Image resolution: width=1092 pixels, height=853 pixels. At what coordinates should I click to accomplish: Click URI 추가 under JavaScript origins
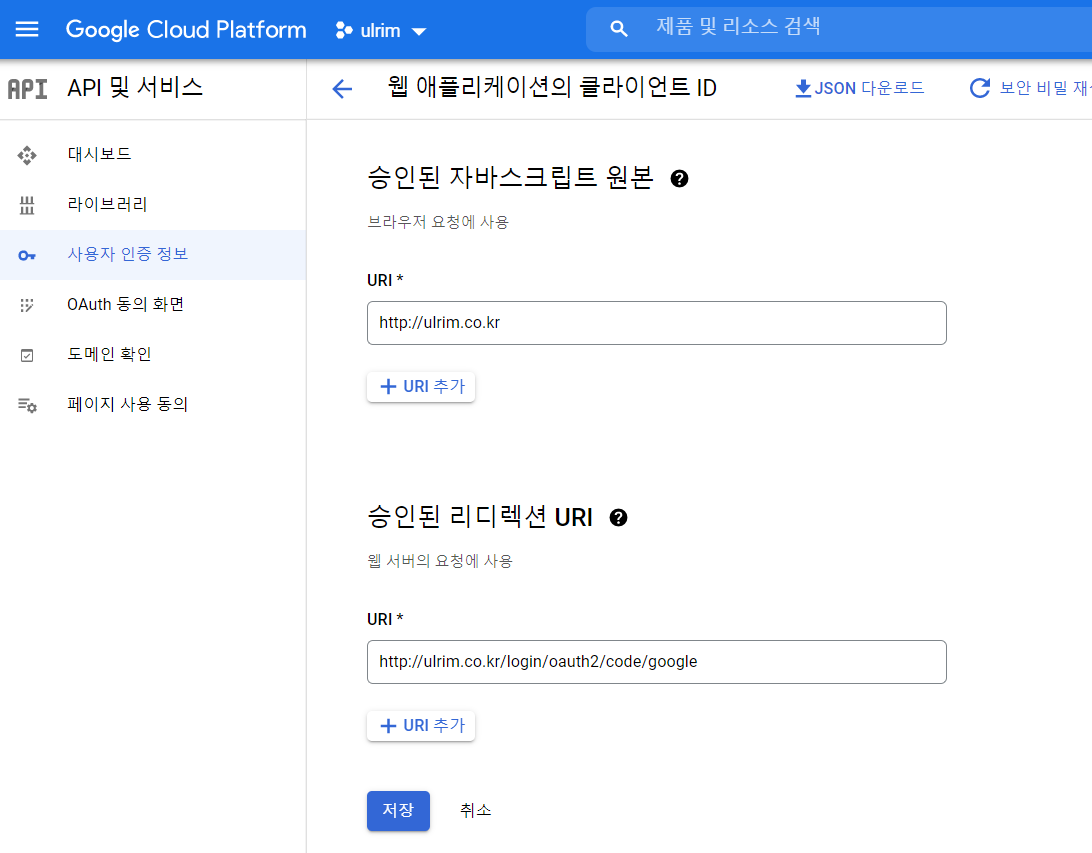(x=421, y=386)
